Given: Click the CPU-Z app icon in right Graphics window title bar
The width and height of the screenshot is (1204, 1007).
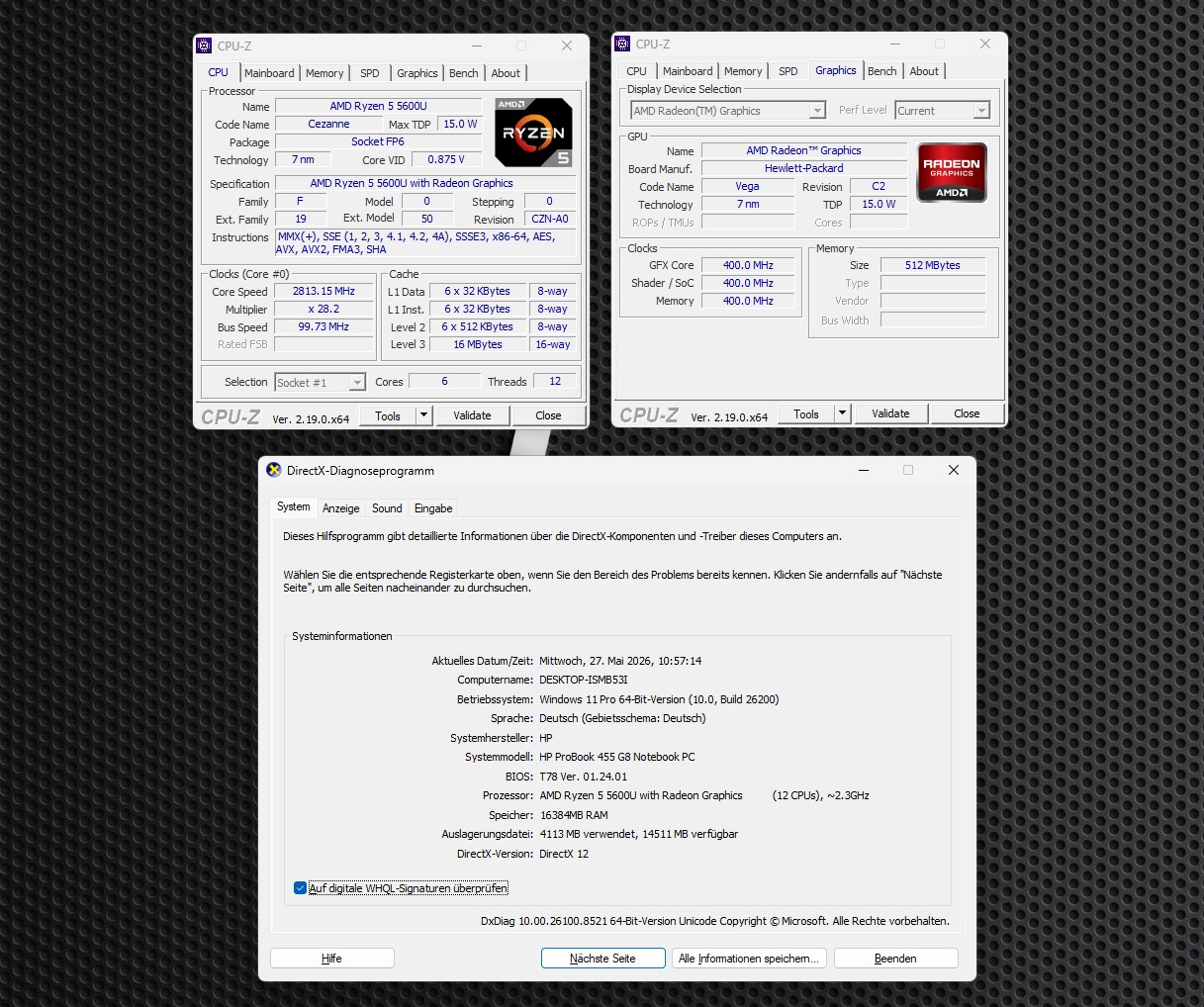Looking at the screenshot, I should click(x=622, y=44).
